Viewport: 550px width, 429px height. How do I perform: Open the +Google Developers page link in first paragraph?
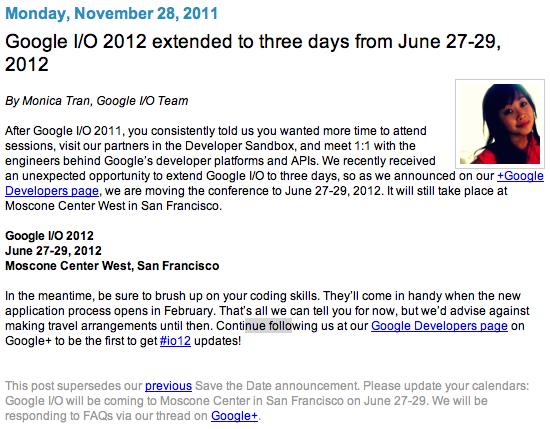coord(520,176)
